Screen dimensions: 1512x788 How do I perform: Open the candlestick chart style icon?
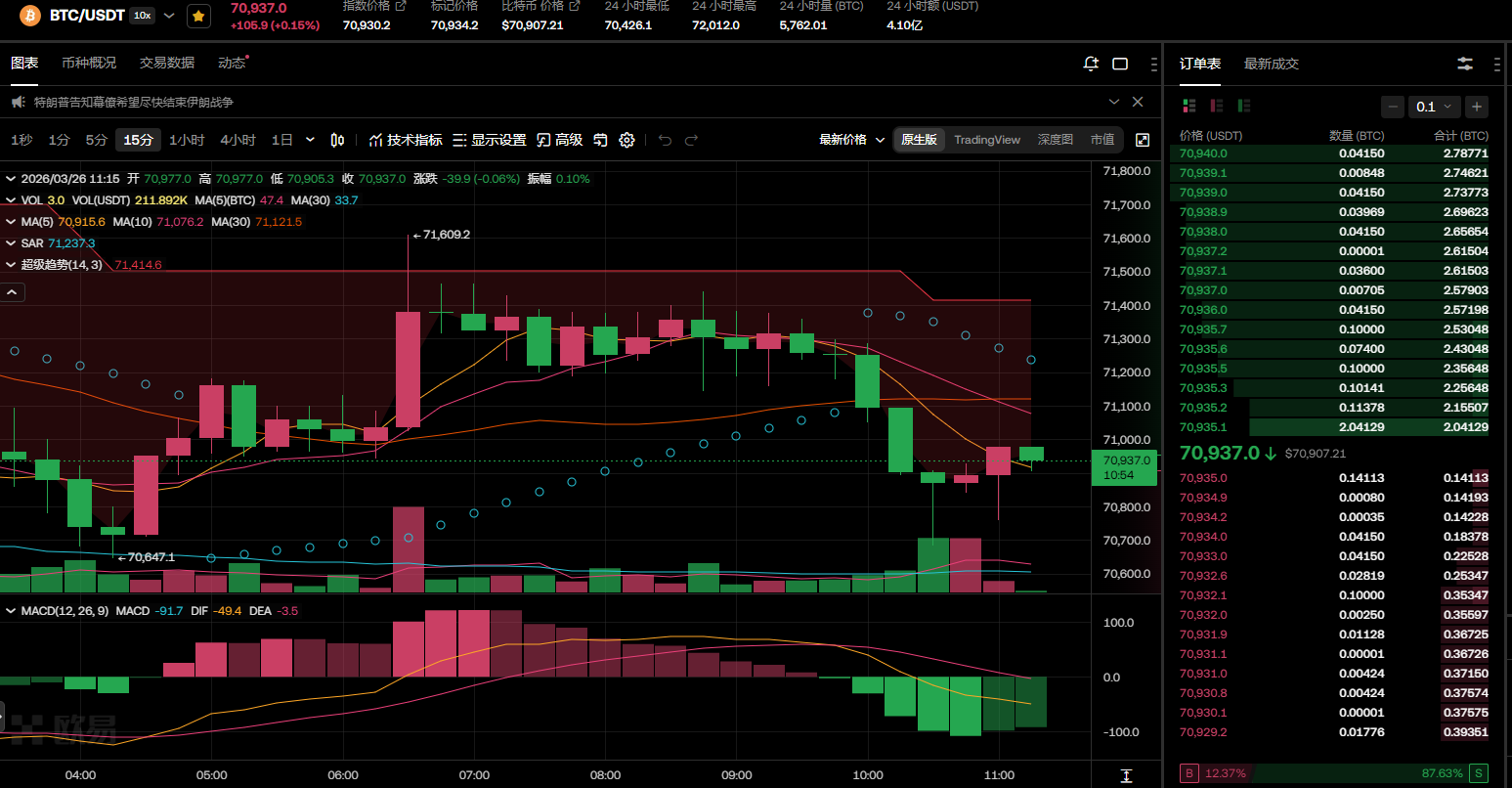[x=337, y=140]
